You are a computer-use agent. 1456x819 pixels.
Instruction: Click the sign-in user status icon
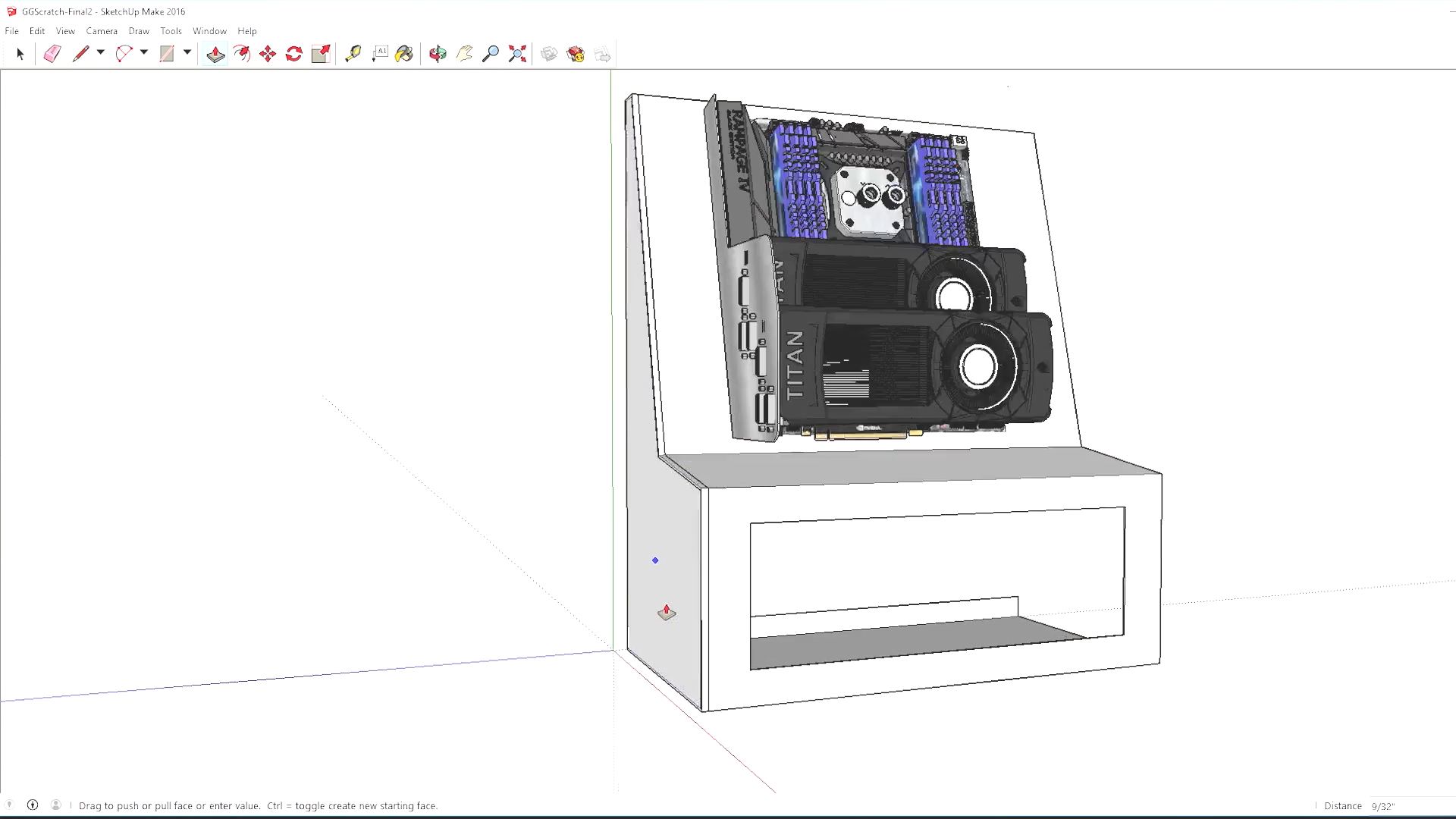pos(55,805)
